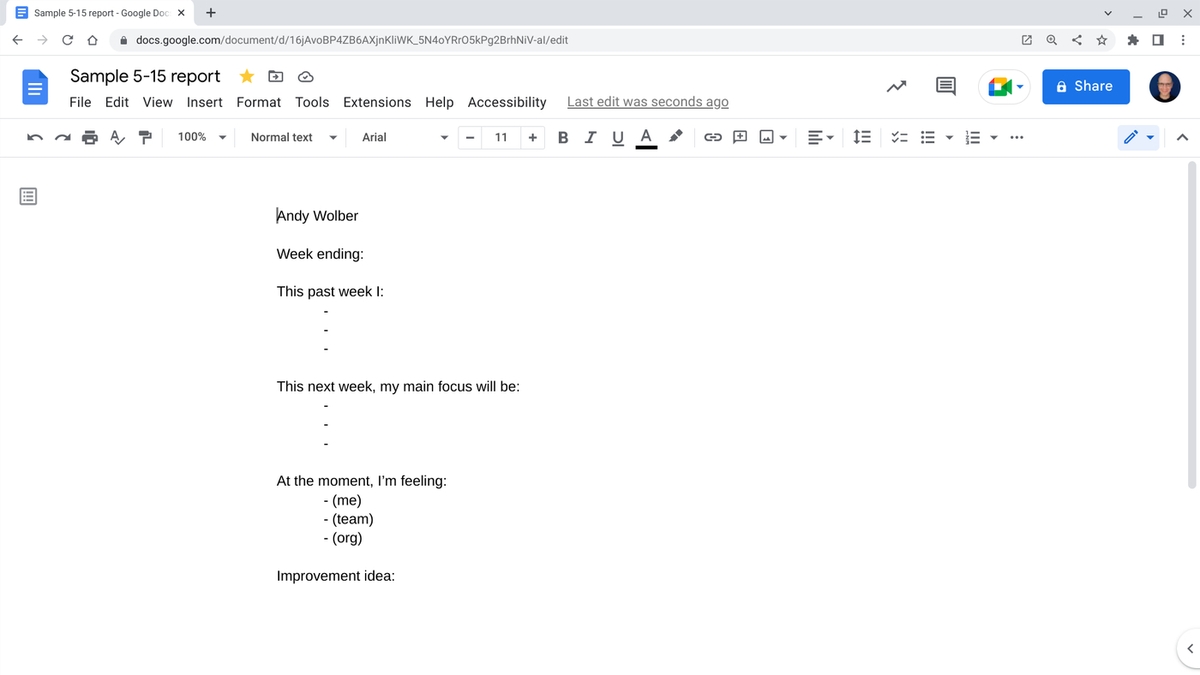
Task: Select the Print icon
Action: click(89, 137)
